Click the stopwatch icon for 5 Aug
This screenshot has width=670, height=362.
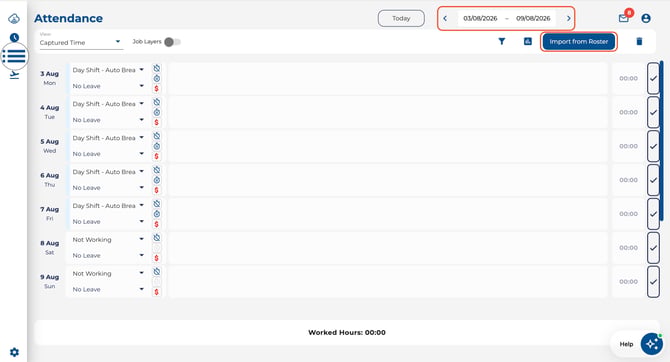(x=157, y=146)
